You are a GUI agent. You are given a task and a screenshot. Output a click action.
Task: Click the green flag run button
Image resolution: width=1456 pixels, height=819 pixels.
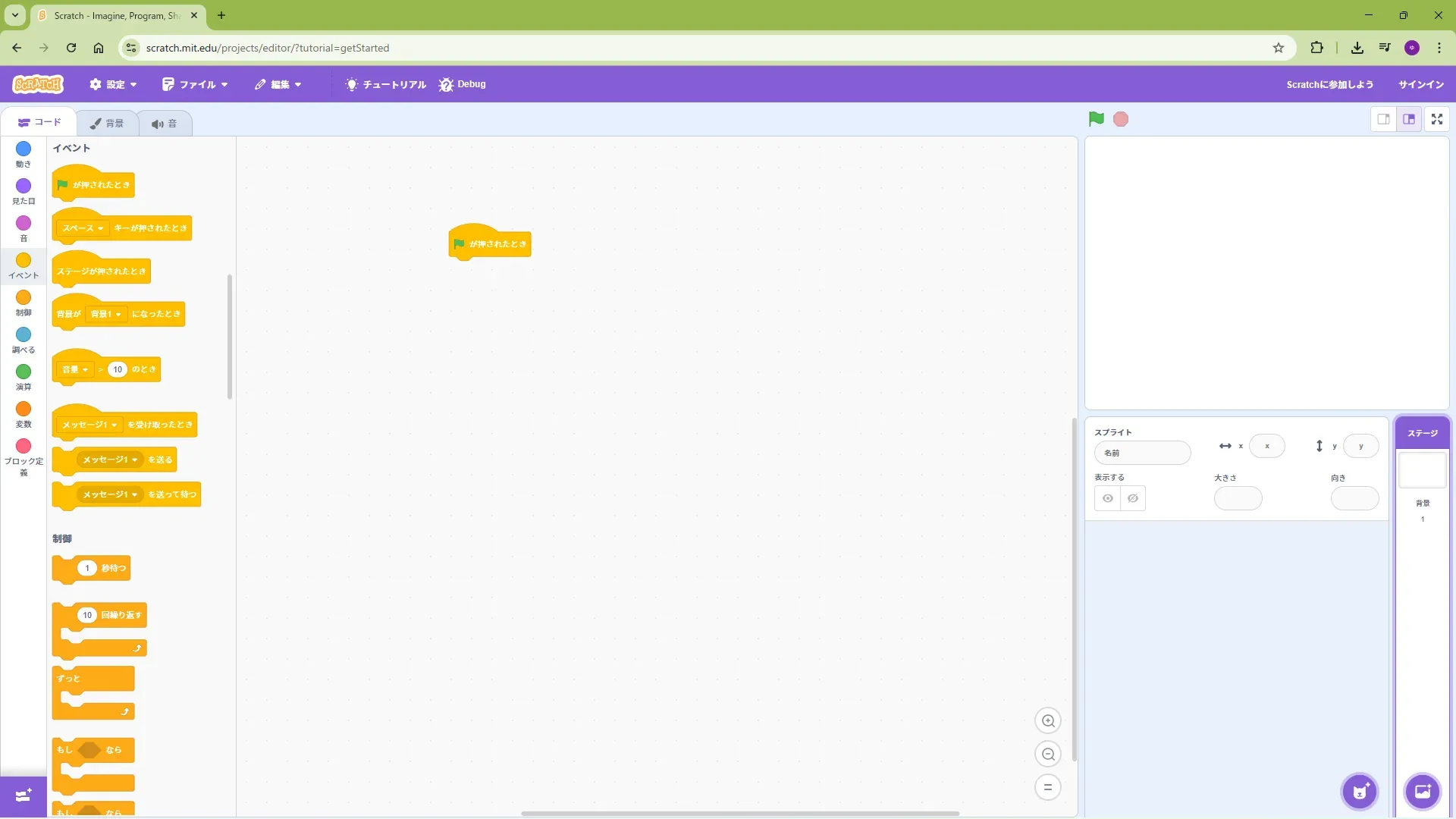pyautogui.click(x=1096, y=119)
